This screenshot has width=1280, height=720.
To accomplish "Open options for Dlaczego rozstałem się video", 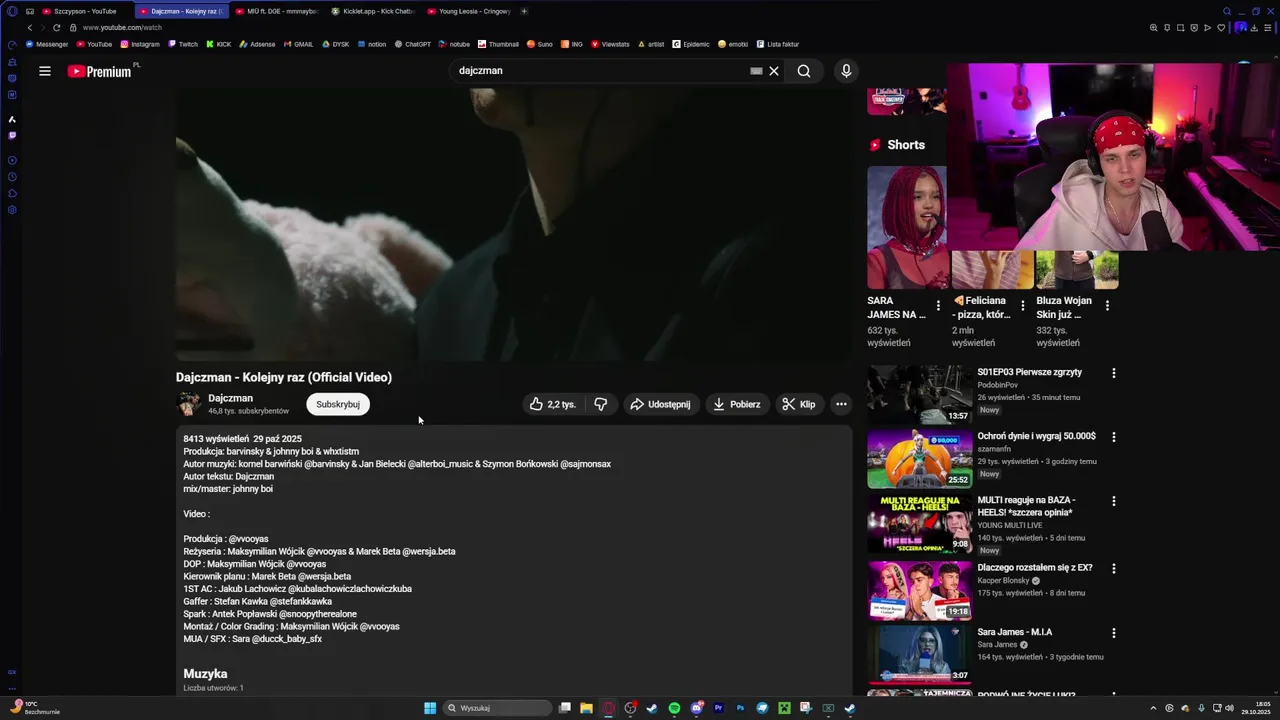I will click(1114, 568).
